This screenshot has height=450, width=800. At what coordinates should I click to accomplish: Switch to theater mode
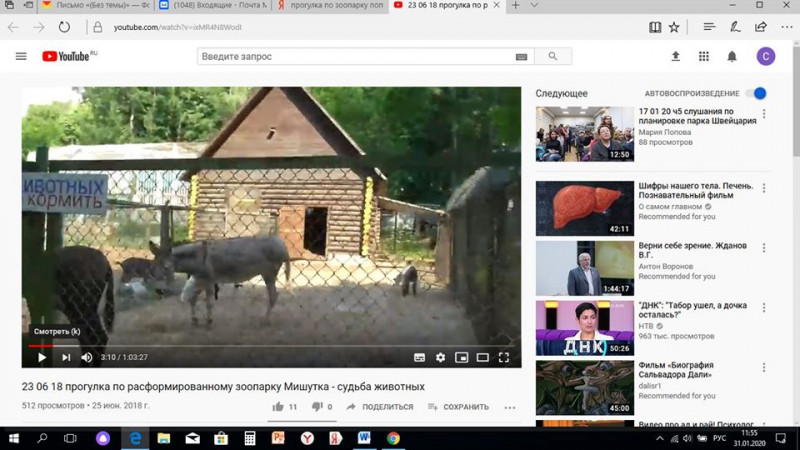point(482,358)
